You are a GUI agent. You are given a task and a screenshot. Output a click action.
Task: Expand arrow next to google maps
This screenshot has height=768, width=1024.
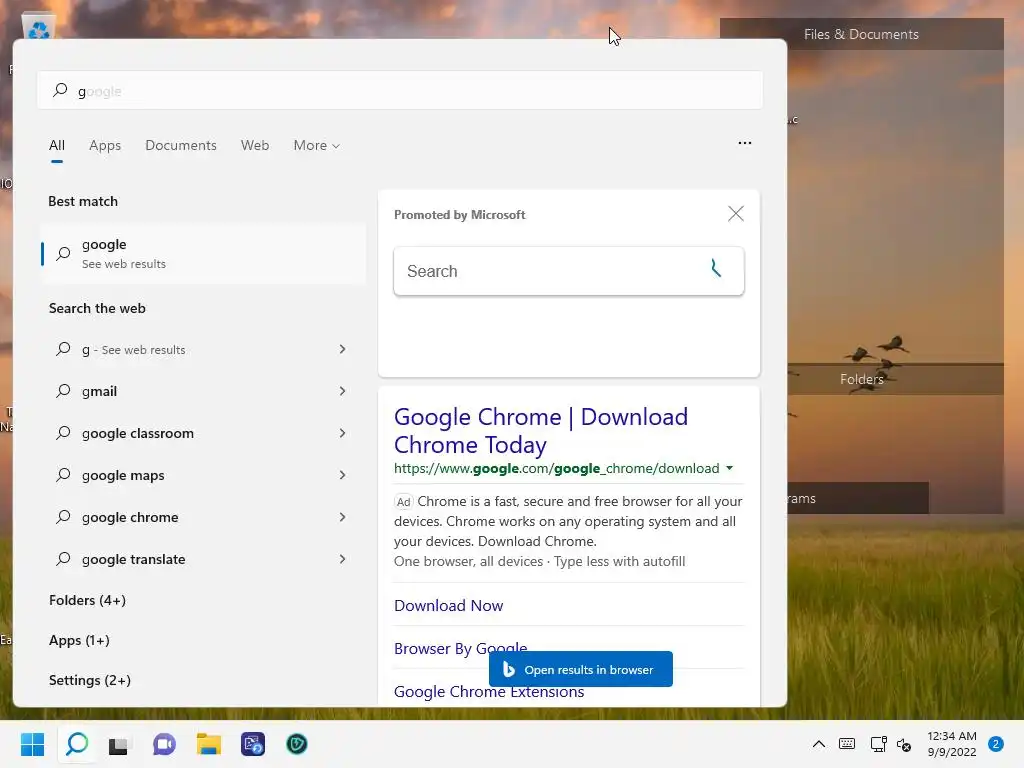point(342,475)
